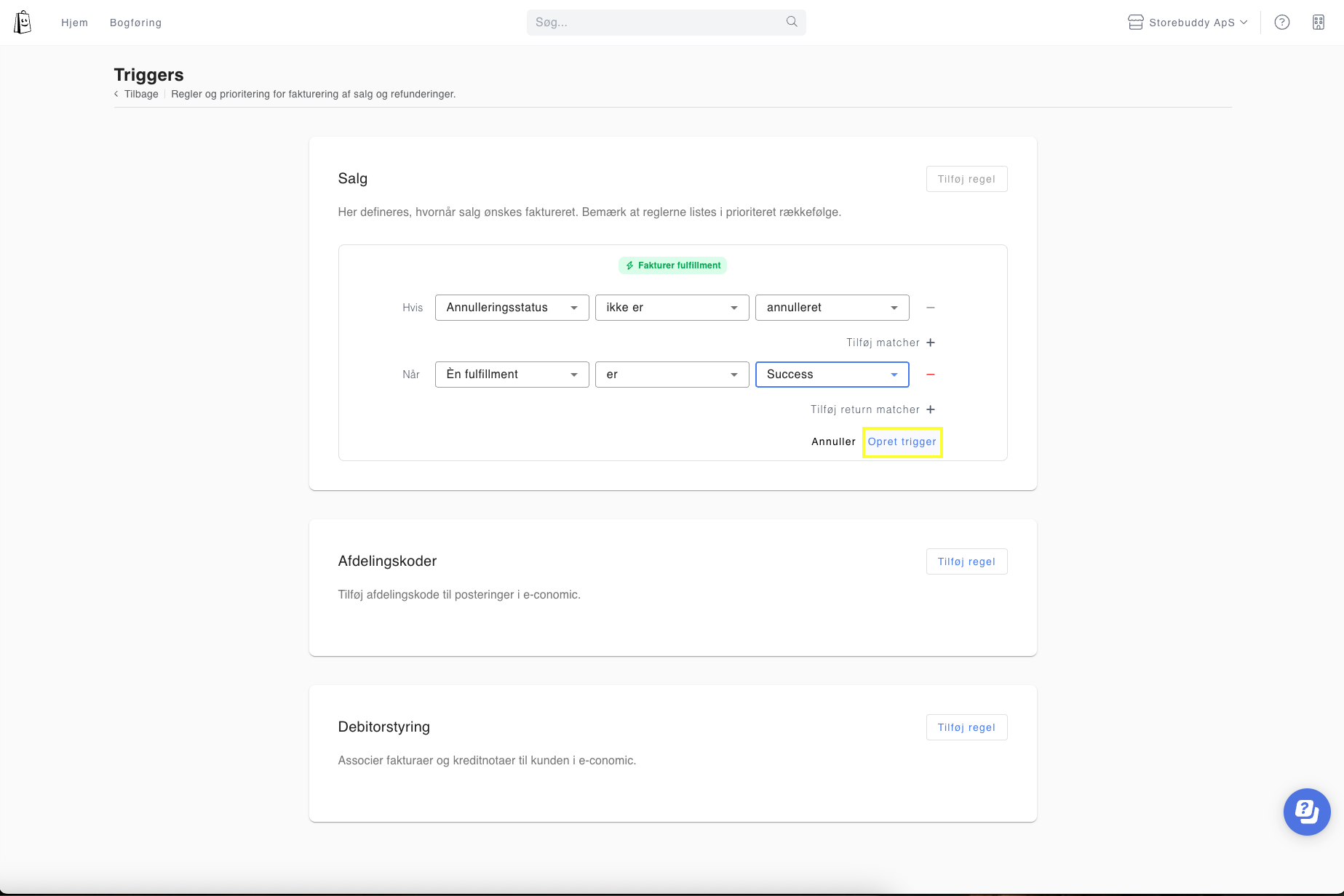Click Opret trigger to save

902,441
